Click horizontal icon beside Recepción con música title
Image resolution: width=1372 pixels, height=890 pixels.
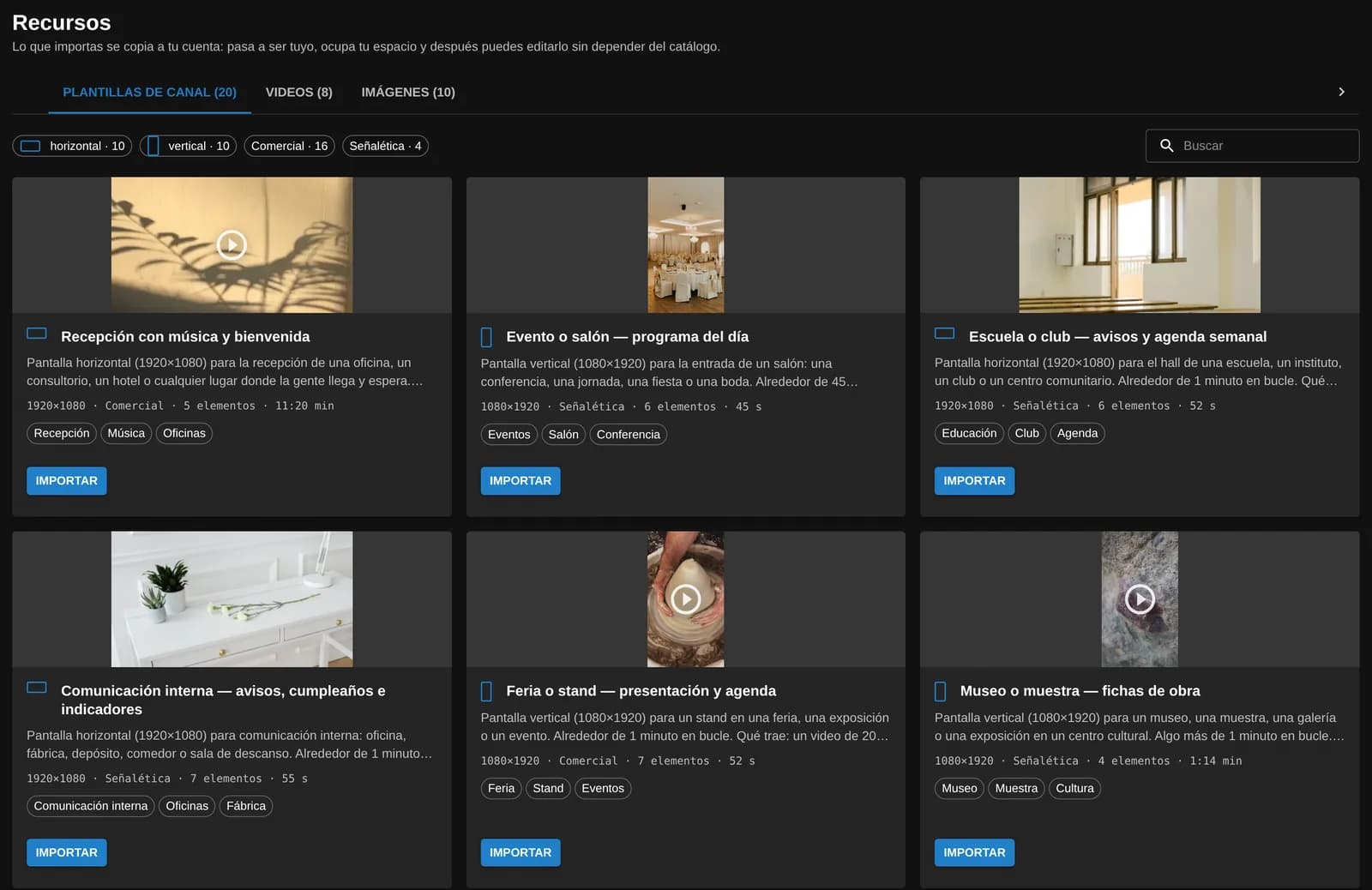click(x=37, y=334)
